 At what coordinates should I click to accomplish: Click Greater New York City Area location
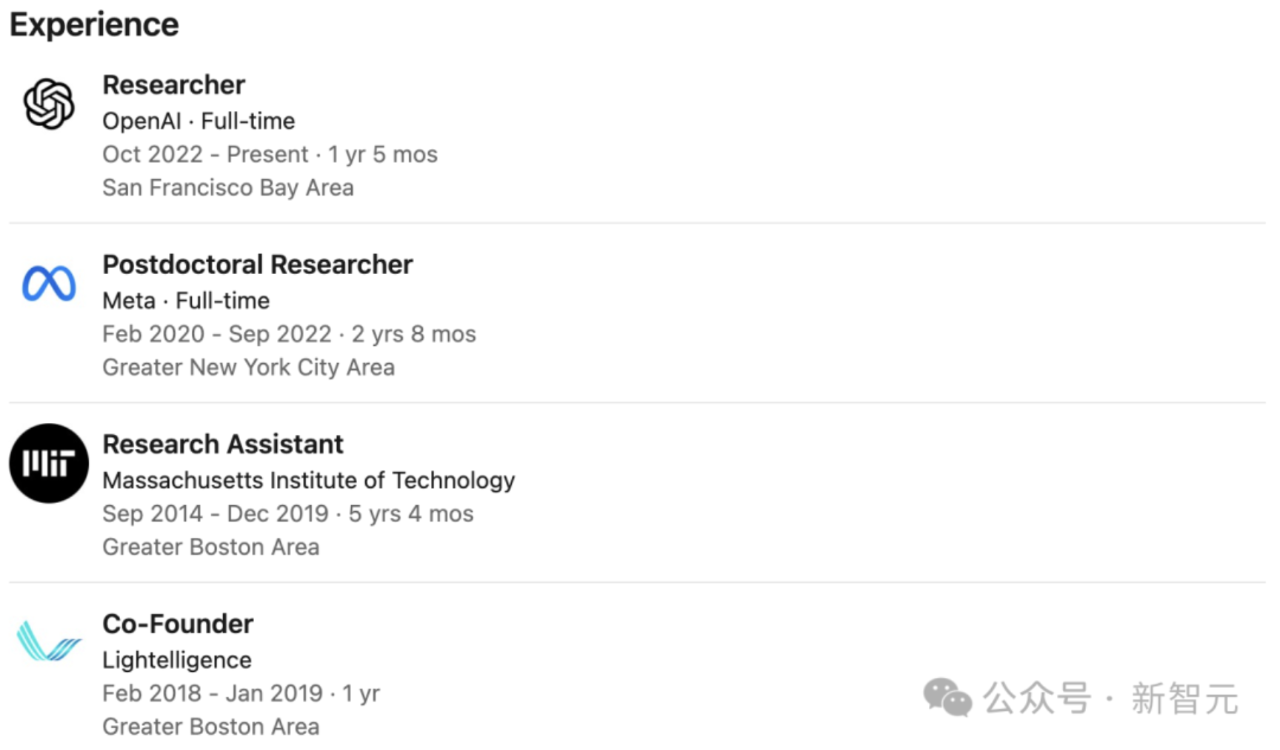(249, 367)
